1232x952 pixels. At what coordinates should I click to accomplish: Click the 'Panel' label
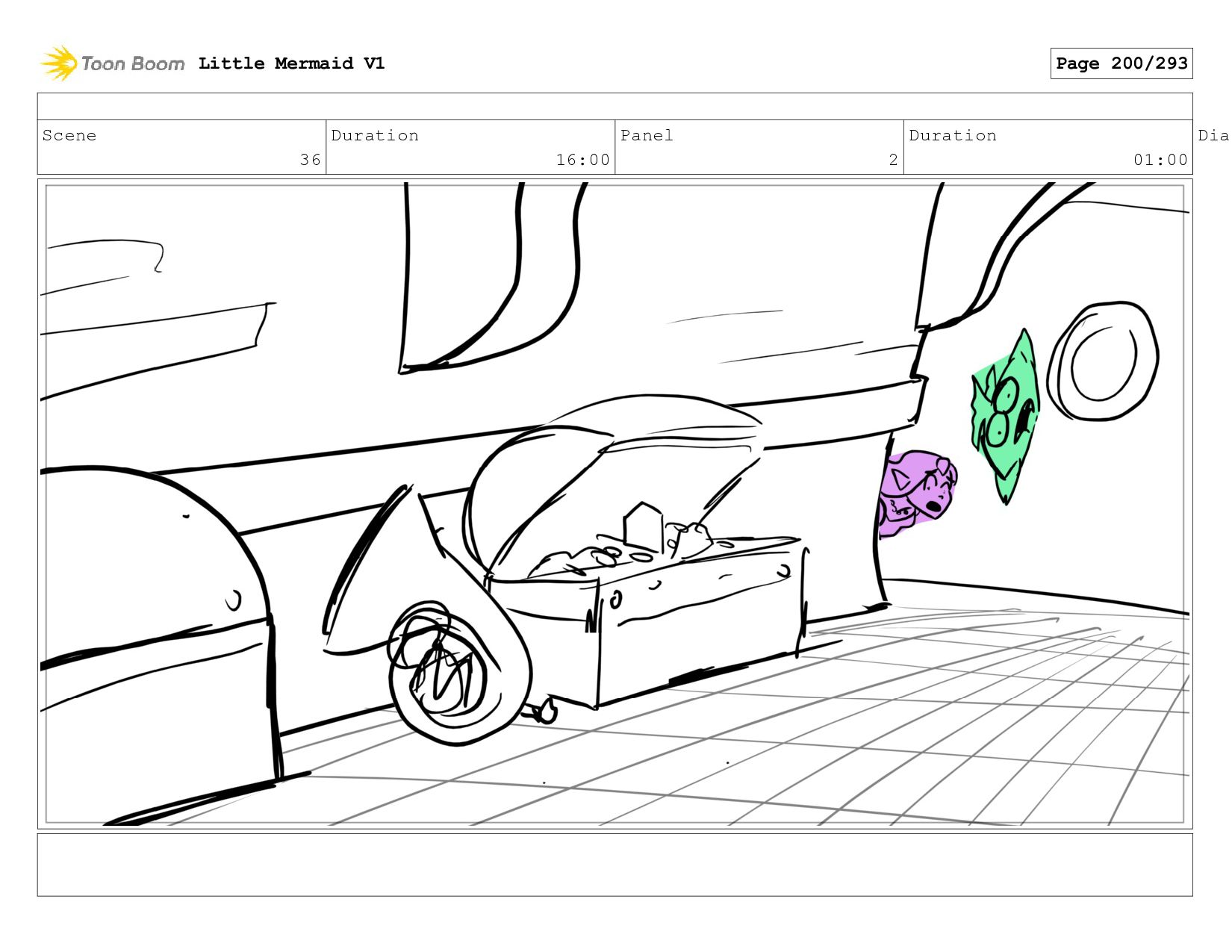(x=647, y=135)
